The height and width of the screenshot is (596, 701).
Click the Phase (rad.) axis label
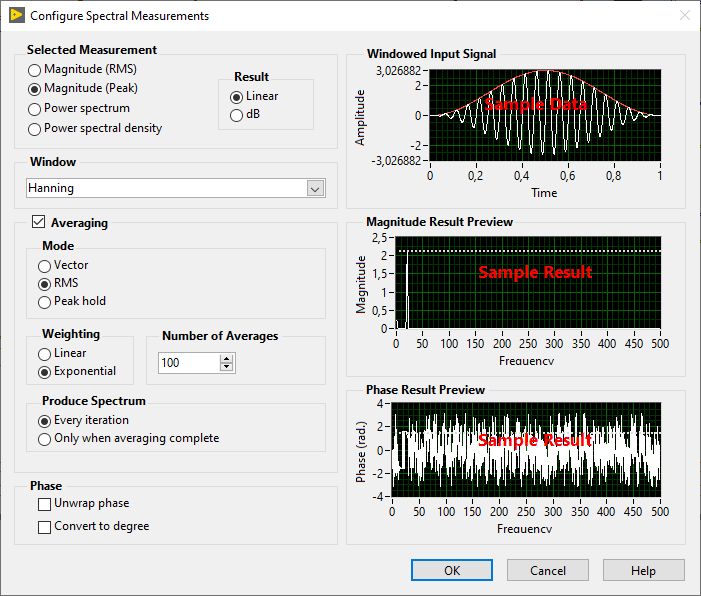pyautogui.click(x=360, y=452)
